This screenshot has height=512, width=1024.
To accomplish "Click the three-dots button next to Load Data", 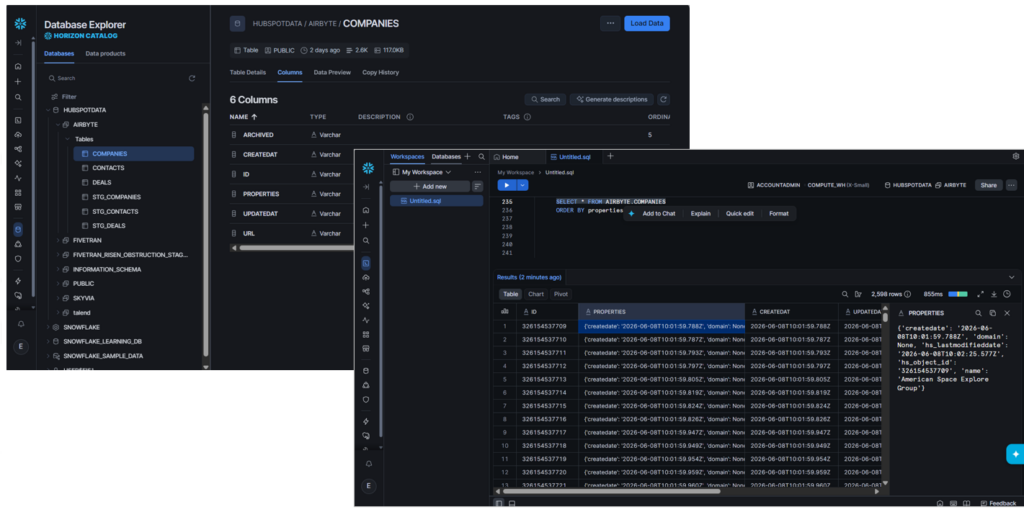I will (x=610, y=24).
